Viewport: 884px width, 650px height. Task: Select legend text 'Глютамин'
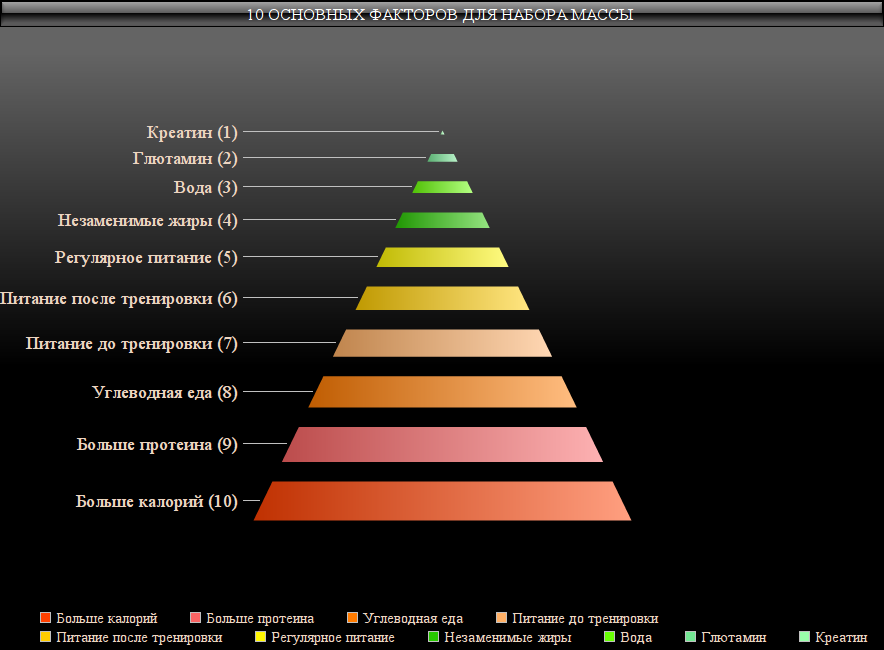[734, 638]
